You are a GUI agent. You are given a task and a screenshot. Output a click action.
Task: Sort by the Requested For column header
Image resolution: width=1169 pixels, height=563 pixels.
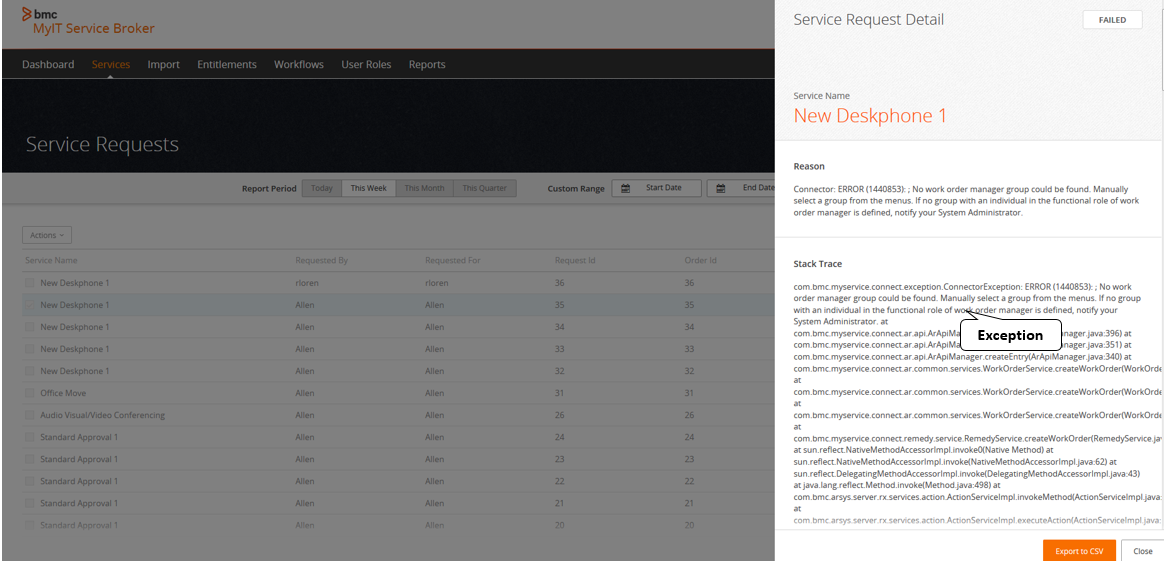pos(453,260)
